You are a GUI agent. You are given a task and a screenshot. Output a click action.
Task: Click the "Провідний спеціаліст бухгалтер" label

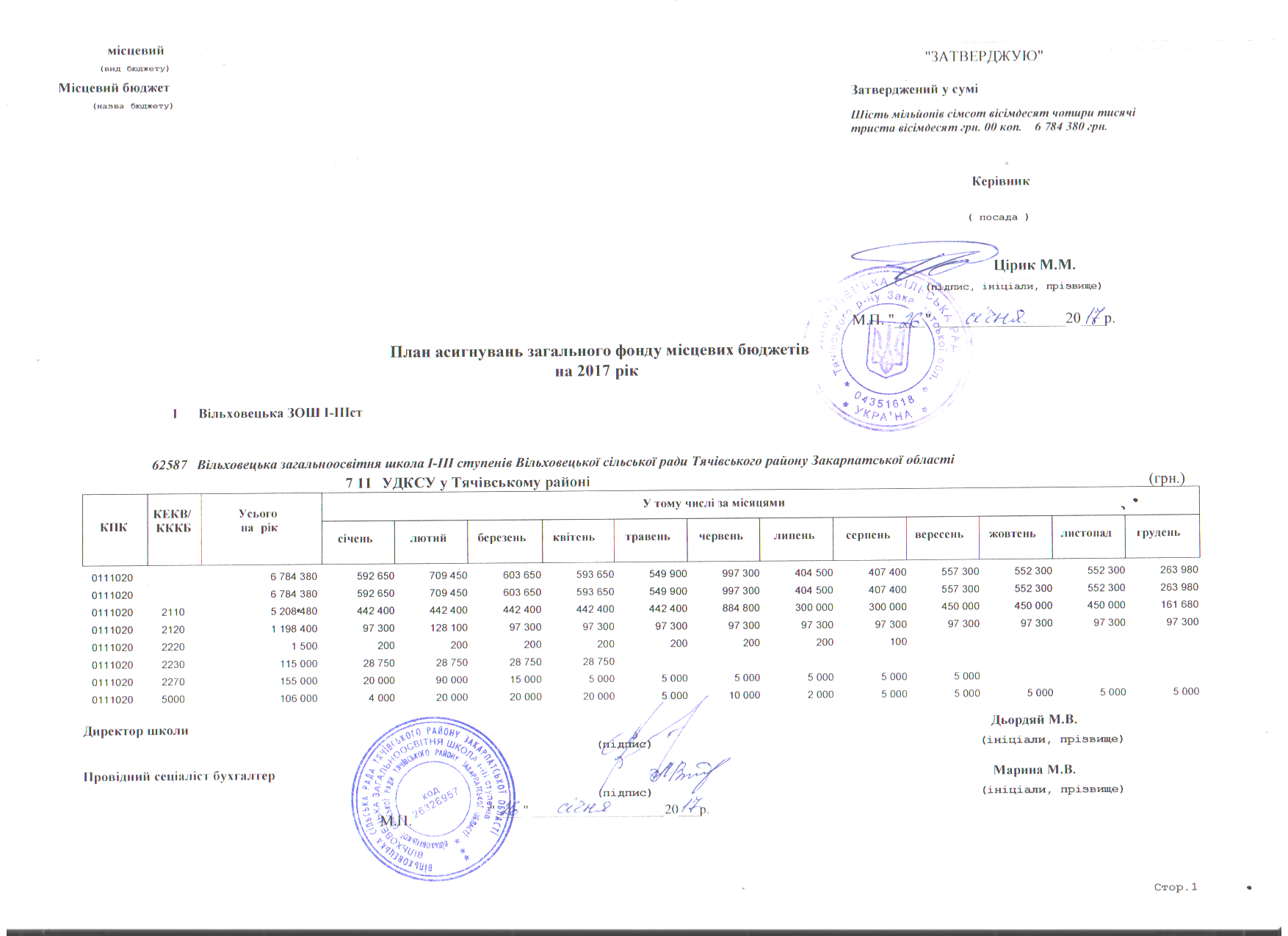(x=179, y=777)
